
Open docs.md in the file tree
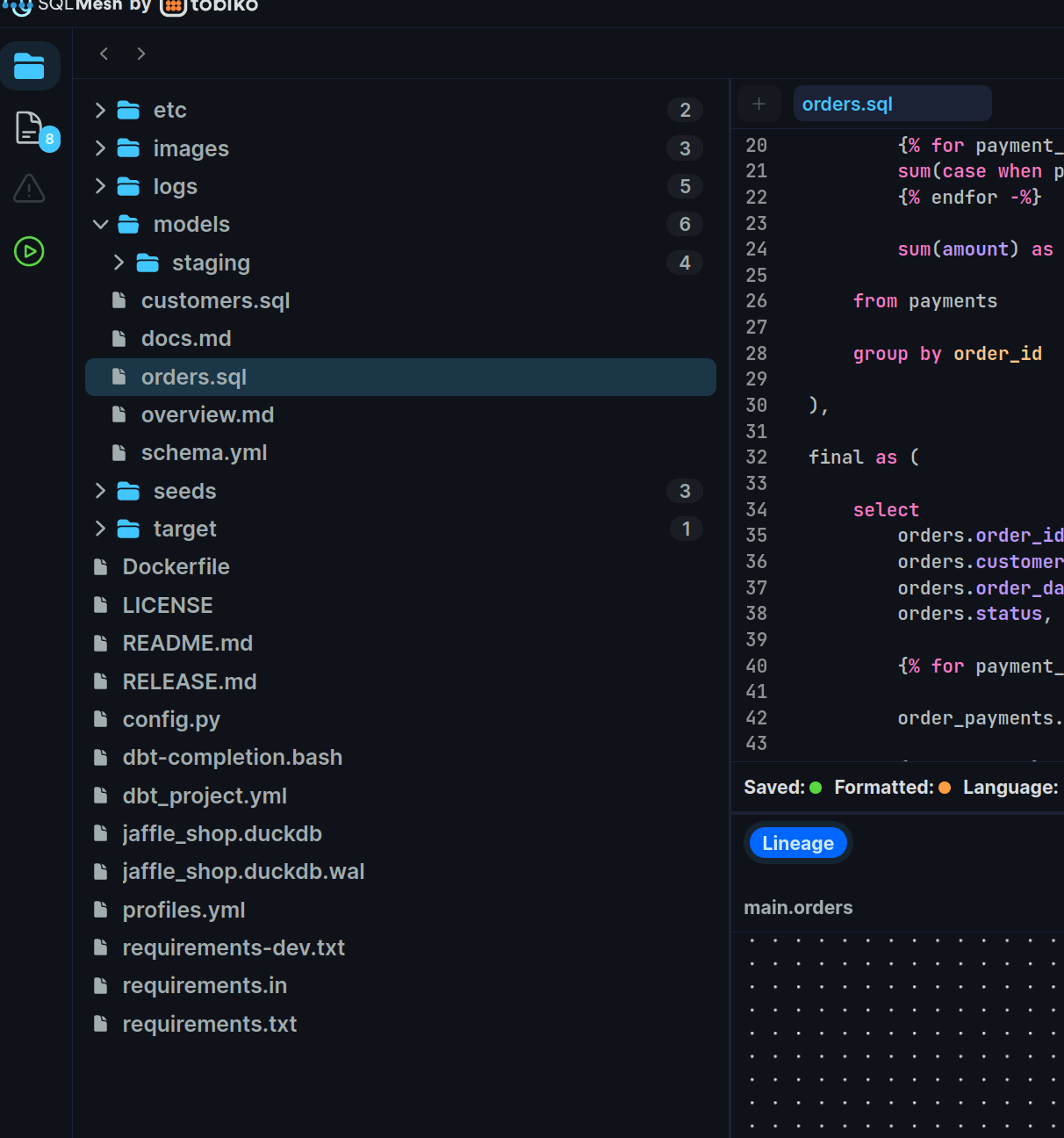pyautogui.click(x=186, y=338)
